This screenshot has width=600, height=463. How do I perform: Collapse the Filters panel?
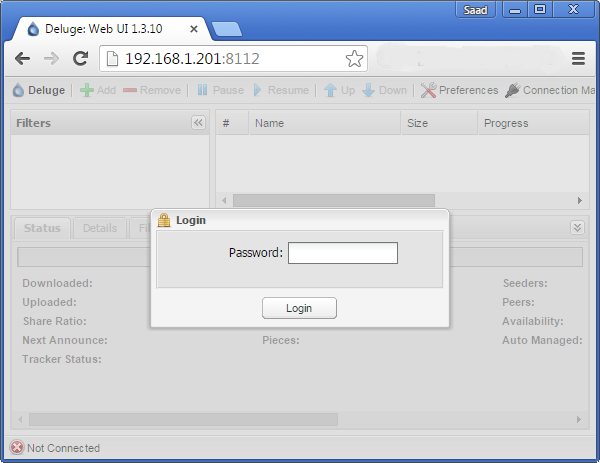point(198,123)
